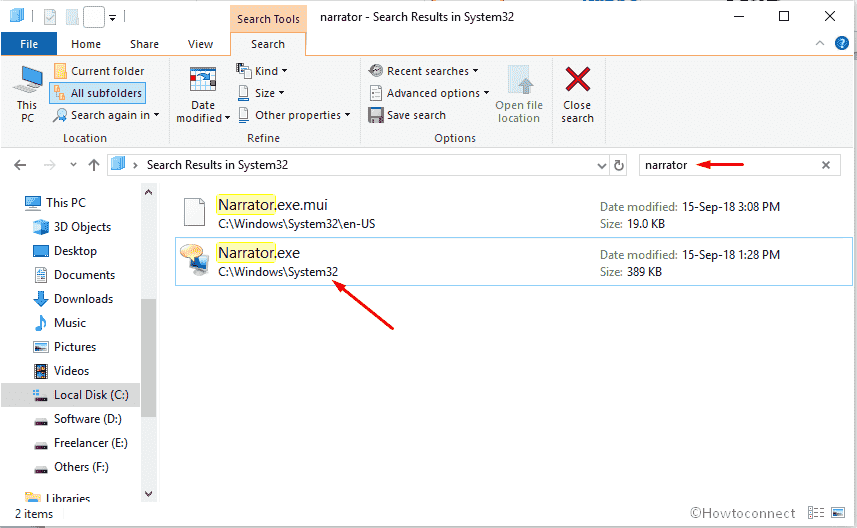The width and height of the screenshot is (857, 528).
Task: Click the Narrator.exe application icon
Action: tap(195, 260)
